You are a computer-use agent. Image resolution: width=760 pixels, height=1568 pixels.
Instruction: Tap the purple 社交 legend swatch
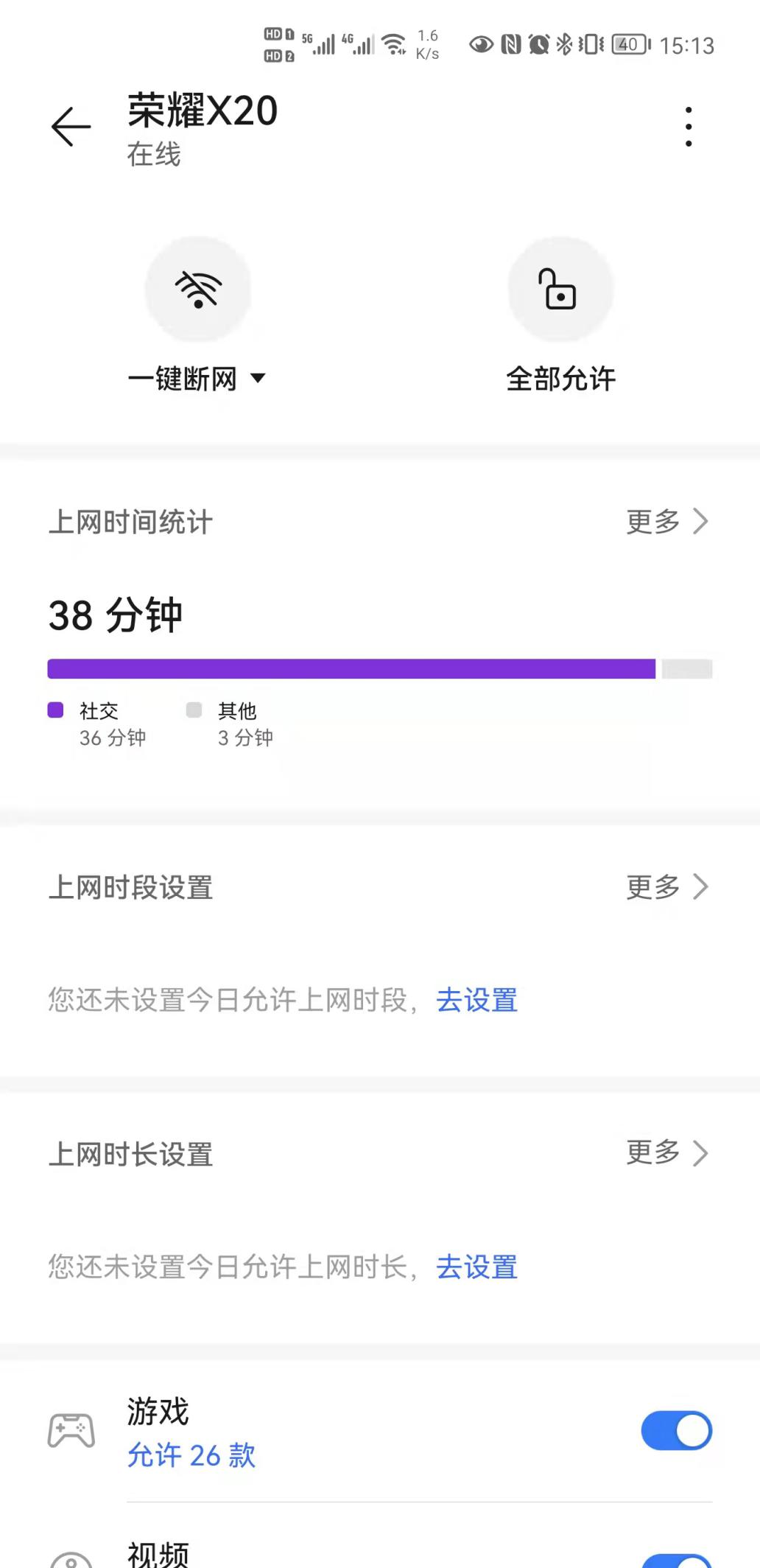click(55, 710)
